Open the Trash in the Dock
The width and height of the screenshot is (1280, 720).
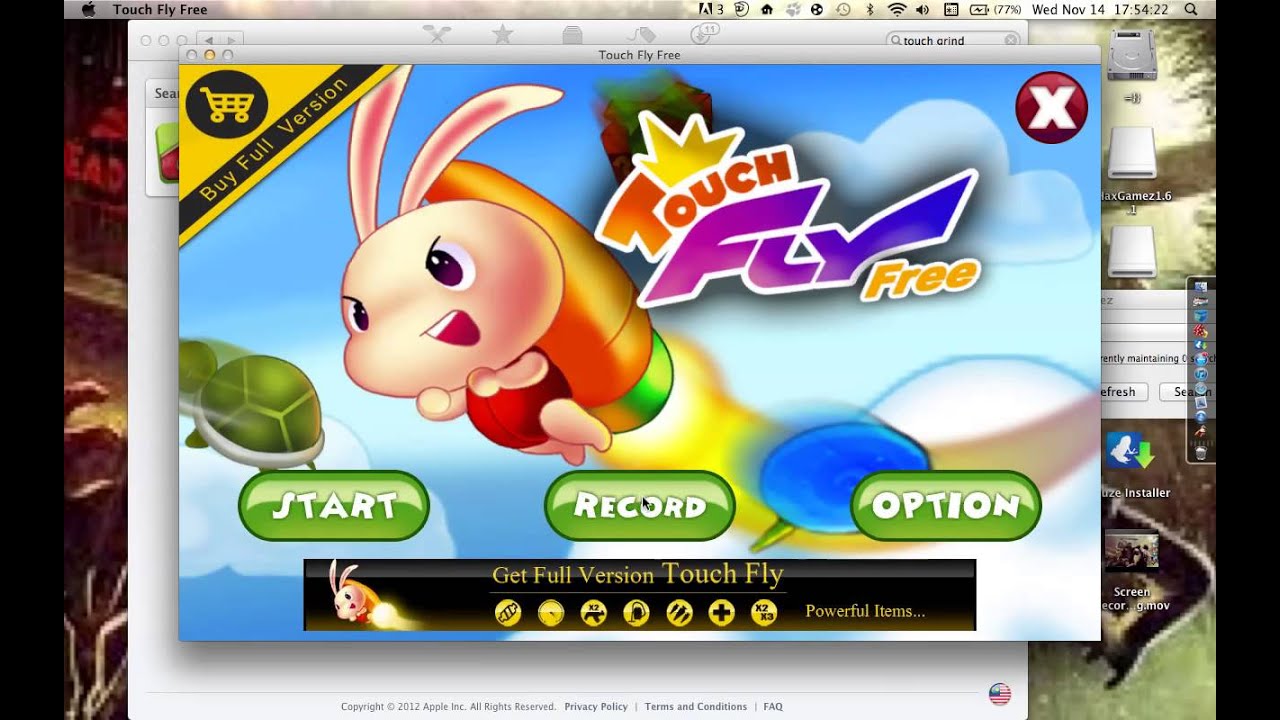pos(1201,453)
